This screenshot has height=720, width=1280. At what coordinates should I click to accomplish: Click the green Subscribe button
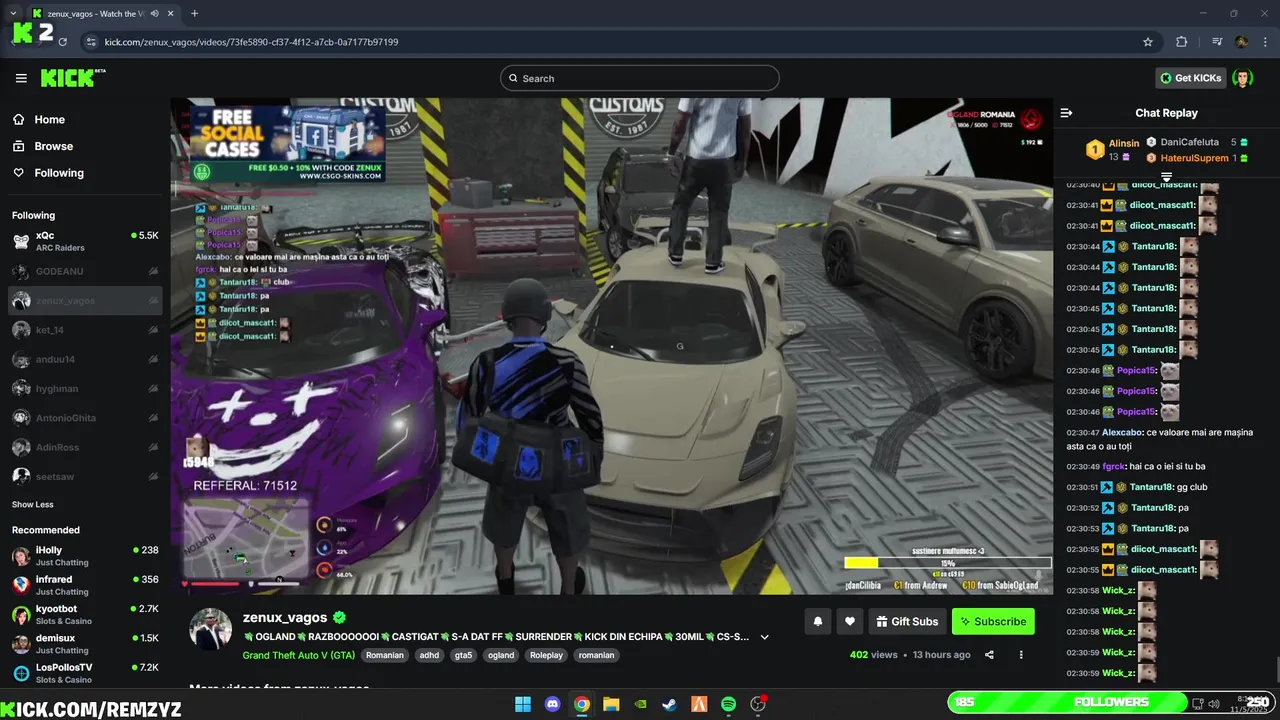(993, 621)
